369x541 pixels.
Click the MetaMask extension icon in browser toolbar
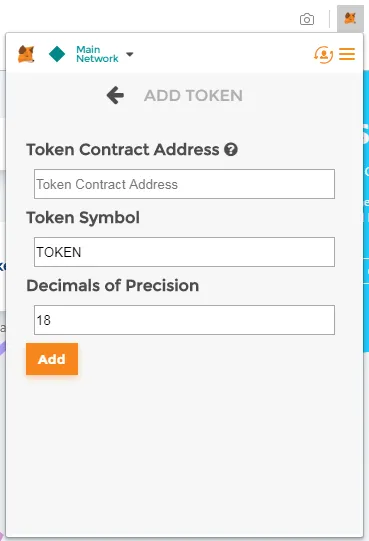click(x=350, y=19)
